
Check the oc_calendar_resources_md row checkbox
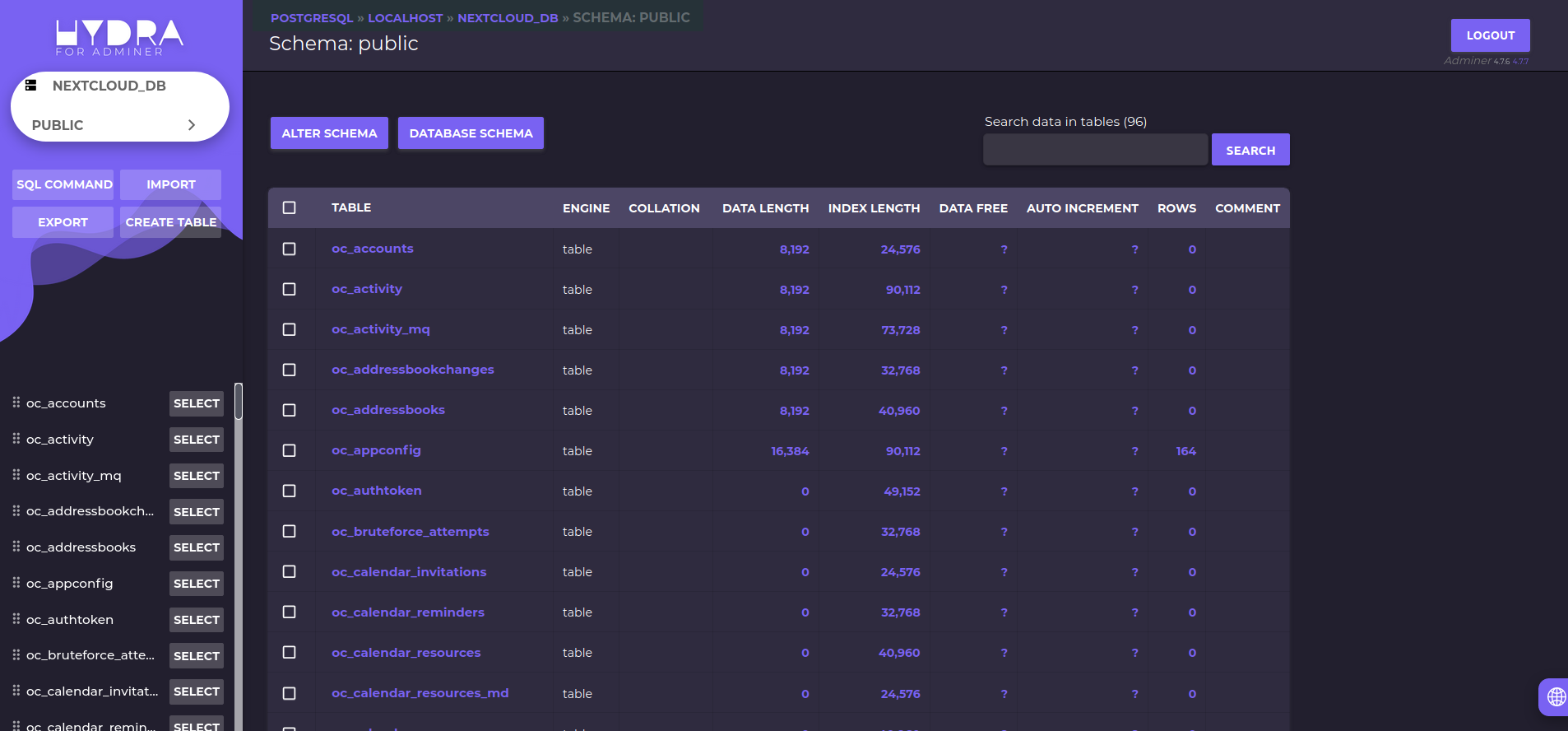[x=289, y=693]
